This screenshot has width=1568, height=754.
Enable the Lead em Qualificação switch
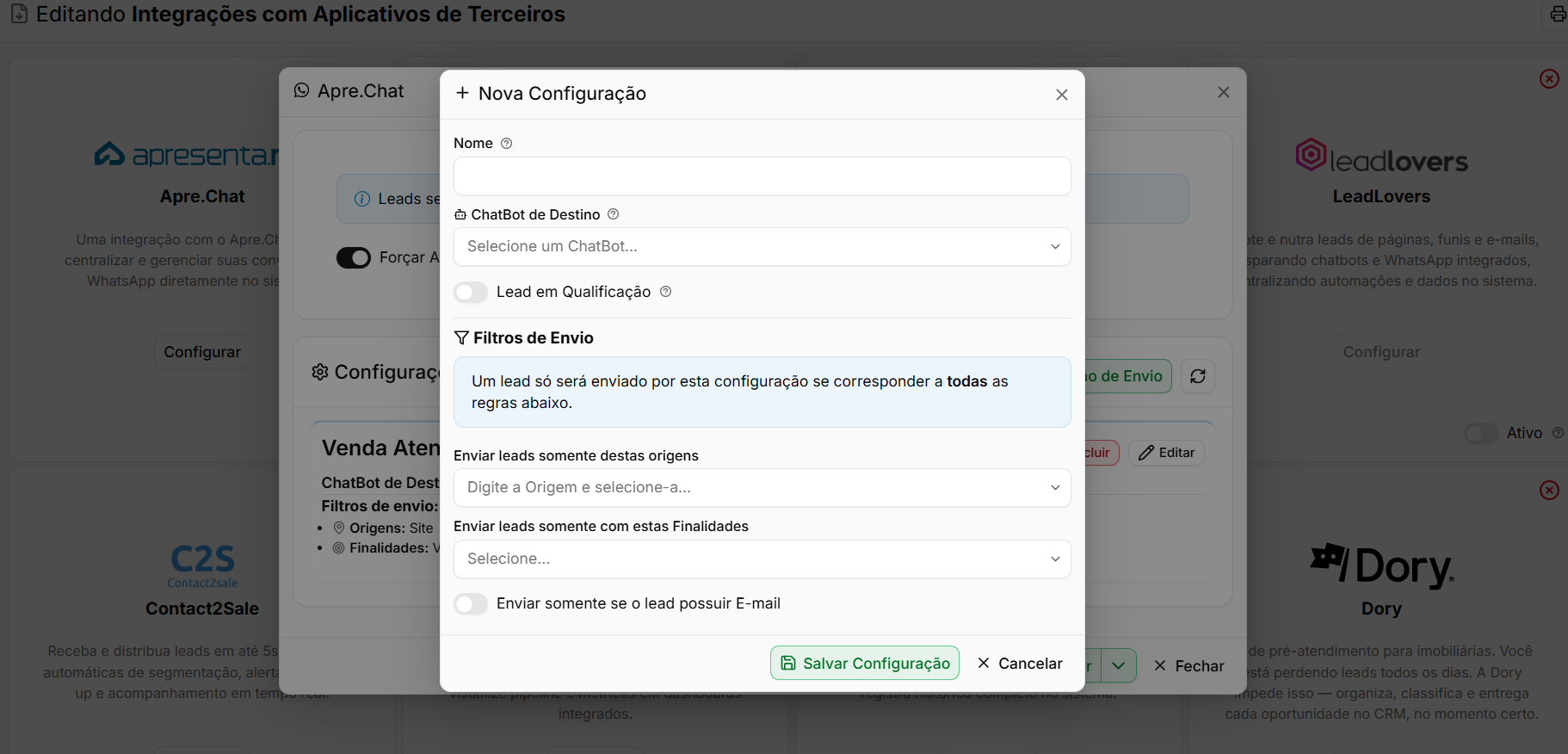(x=471, y=293)
